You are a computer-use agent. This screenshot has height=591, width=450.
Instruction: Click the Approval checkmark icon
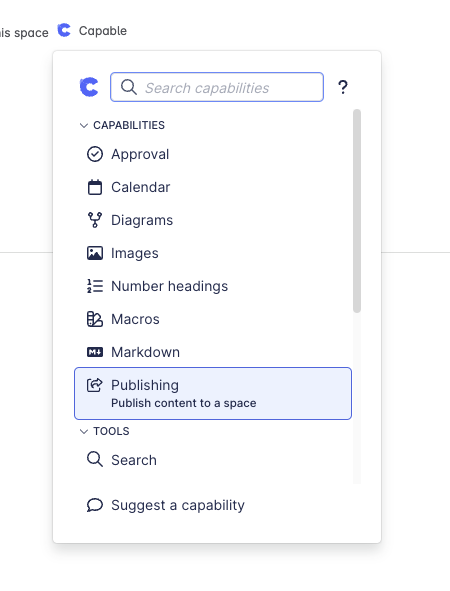[95, 154]
